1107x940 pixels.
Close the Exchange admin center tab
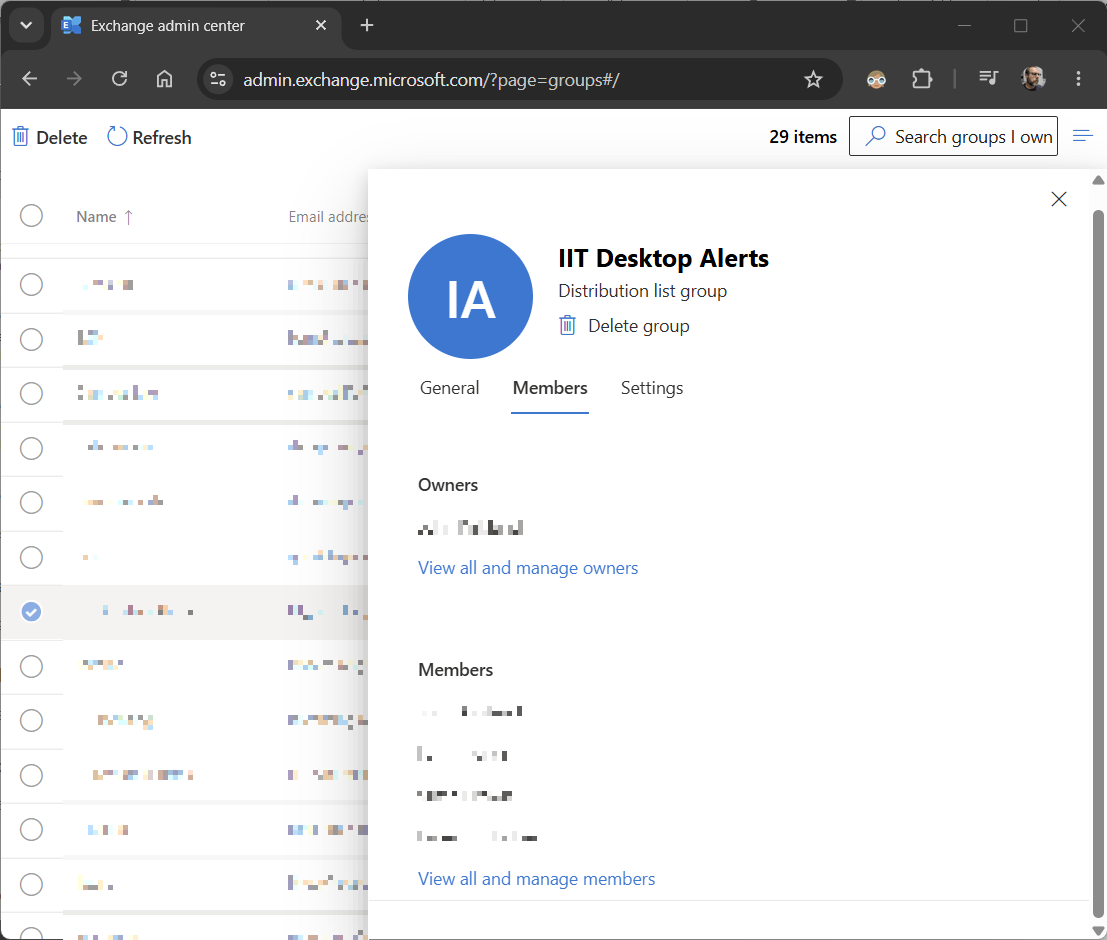click(x=321, y=25)
